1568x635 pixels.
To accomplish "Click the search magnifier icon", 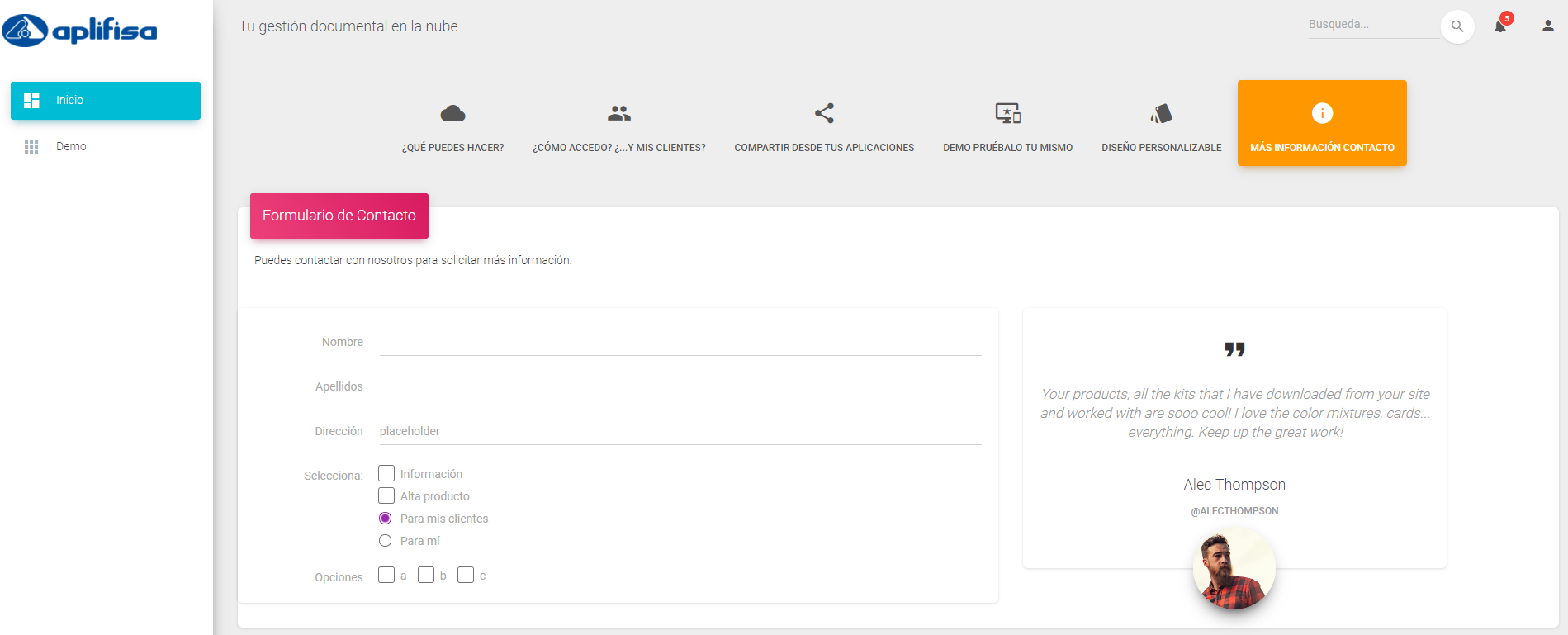I will [1457, 26].
